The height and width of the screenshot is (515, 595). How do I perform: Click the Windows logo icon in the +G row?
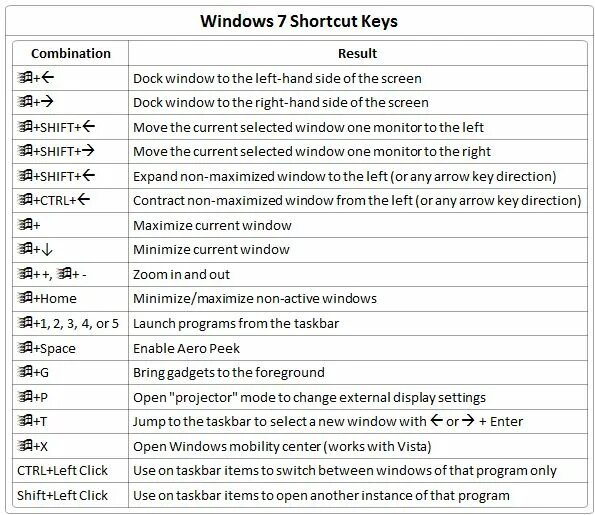25,371
